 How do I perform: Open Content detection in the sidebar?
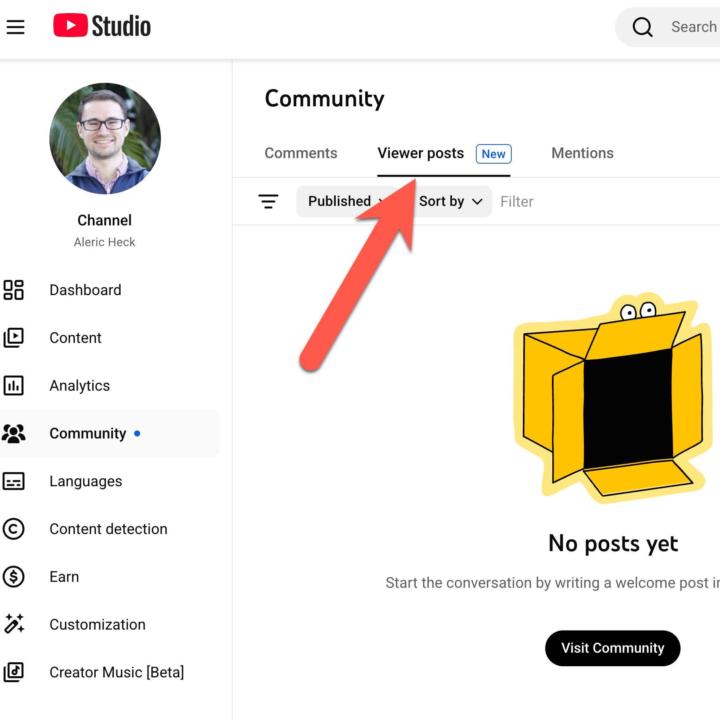click(109, 529)
